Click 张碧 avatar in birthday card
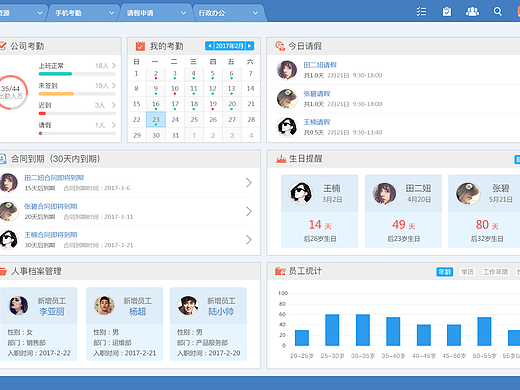The image size is (520, 390). (x=468, y=193)
